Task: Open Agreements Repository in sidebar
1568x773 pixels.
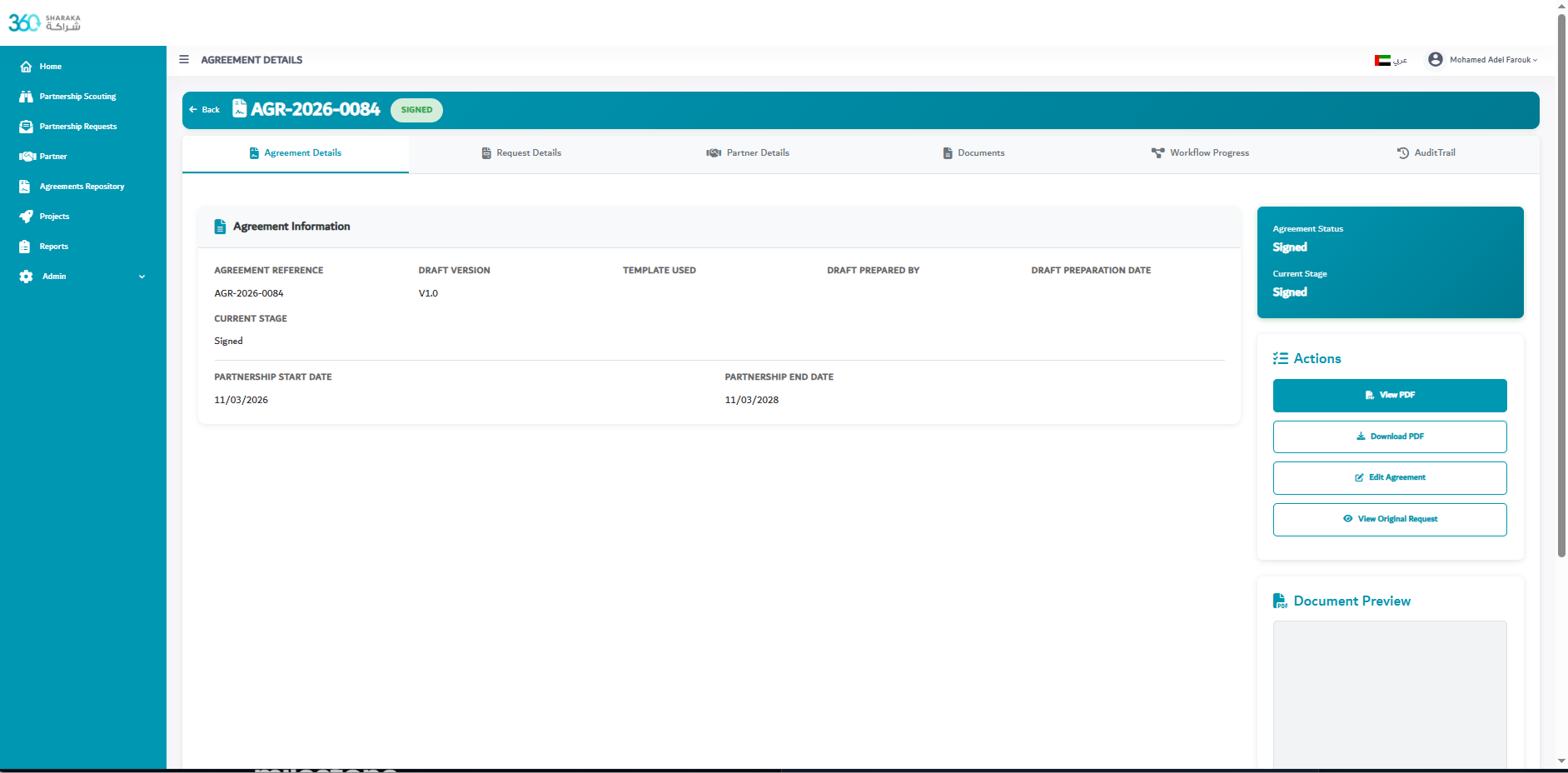Action: pos(83,187)
